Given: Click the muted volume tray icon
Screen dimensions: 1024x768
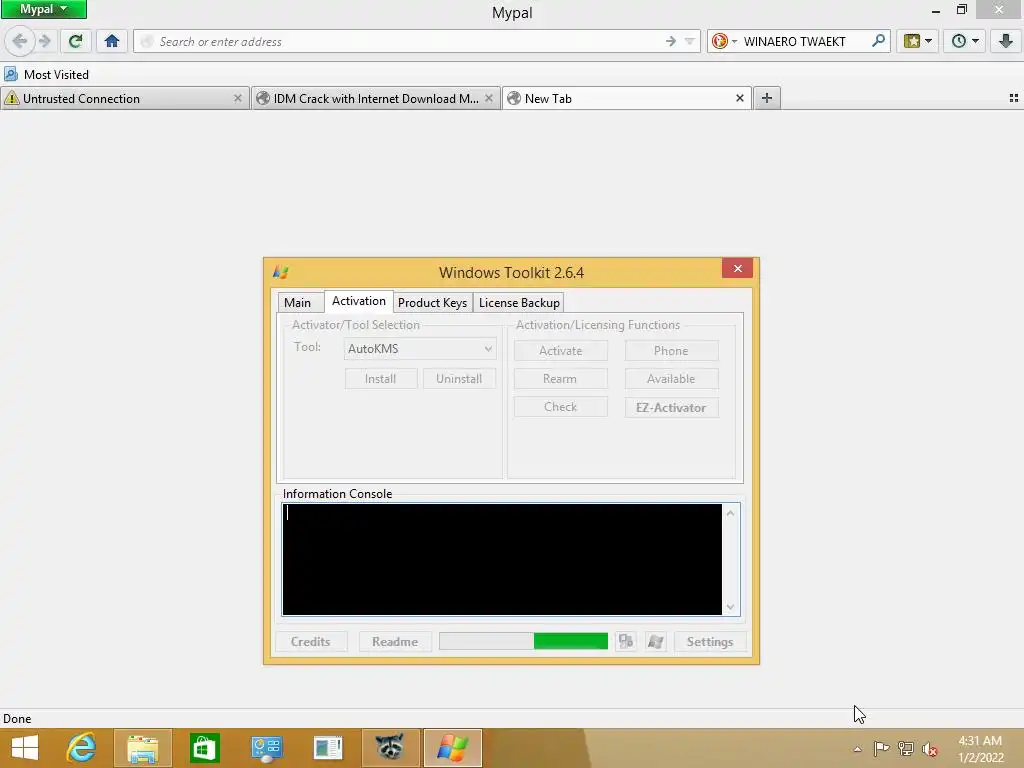Looking at the screenshot, I should coord(929,749).
